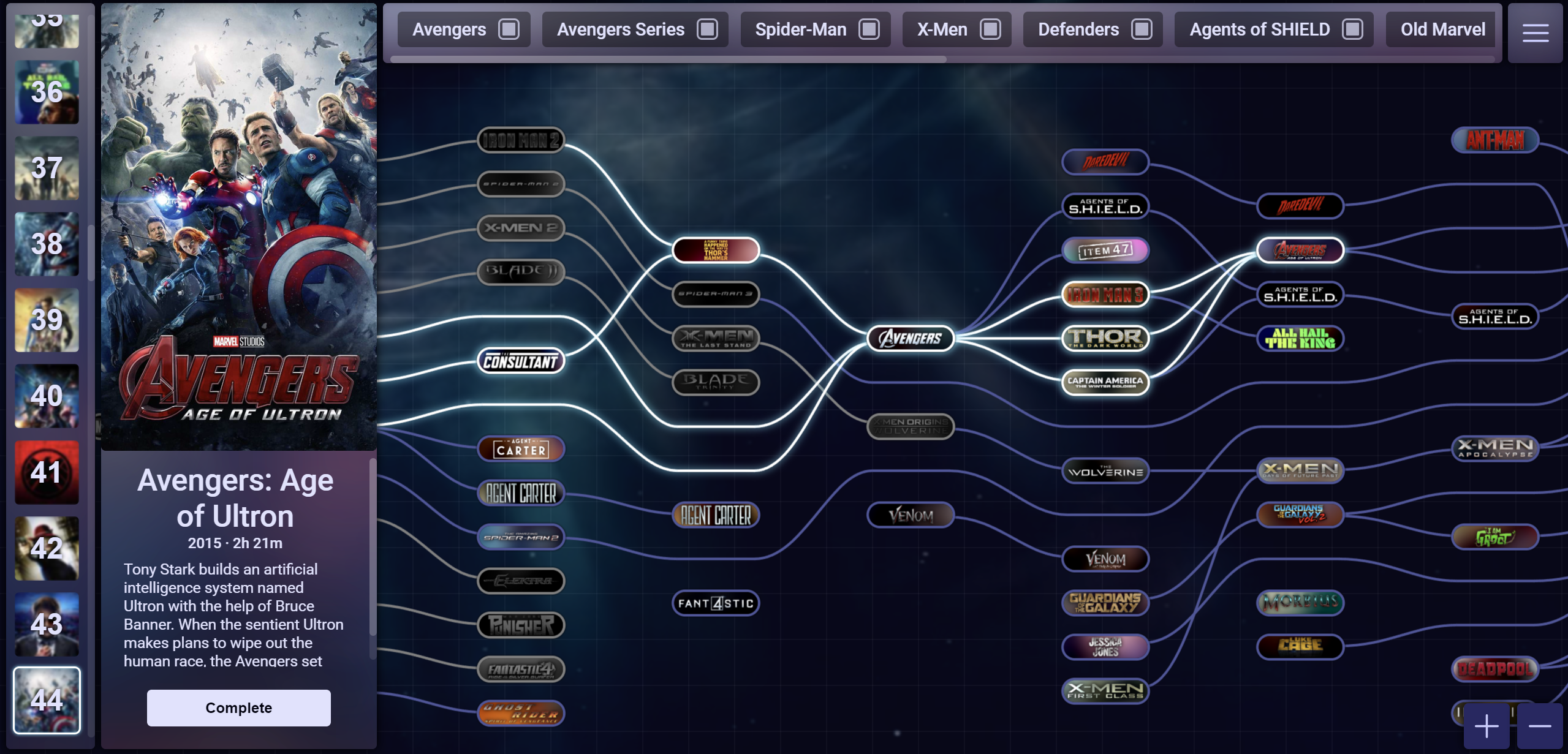This screenshot has height=754, width=1568.
Task: Toggle the Defenders filter checkbox
Action: tap(1142, 29)
